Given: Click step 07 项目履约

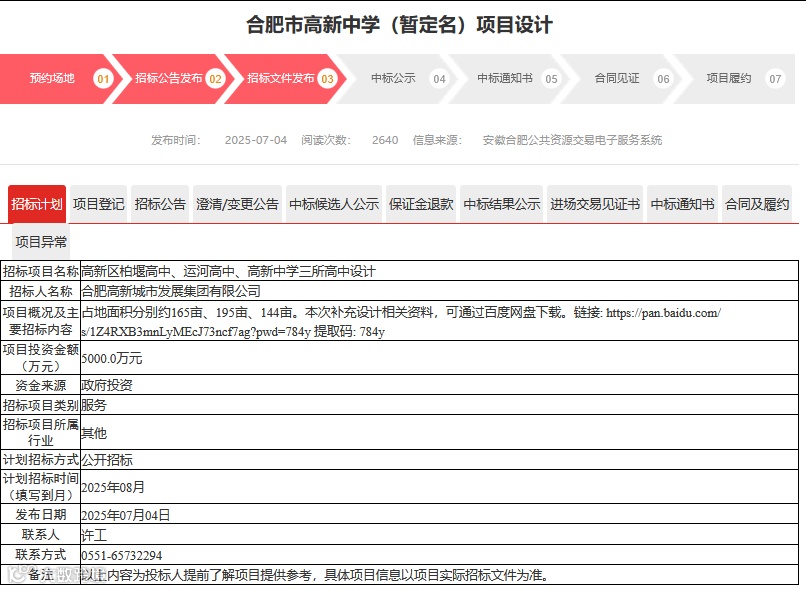Looking at the screenshot, I should coord(735,79).
